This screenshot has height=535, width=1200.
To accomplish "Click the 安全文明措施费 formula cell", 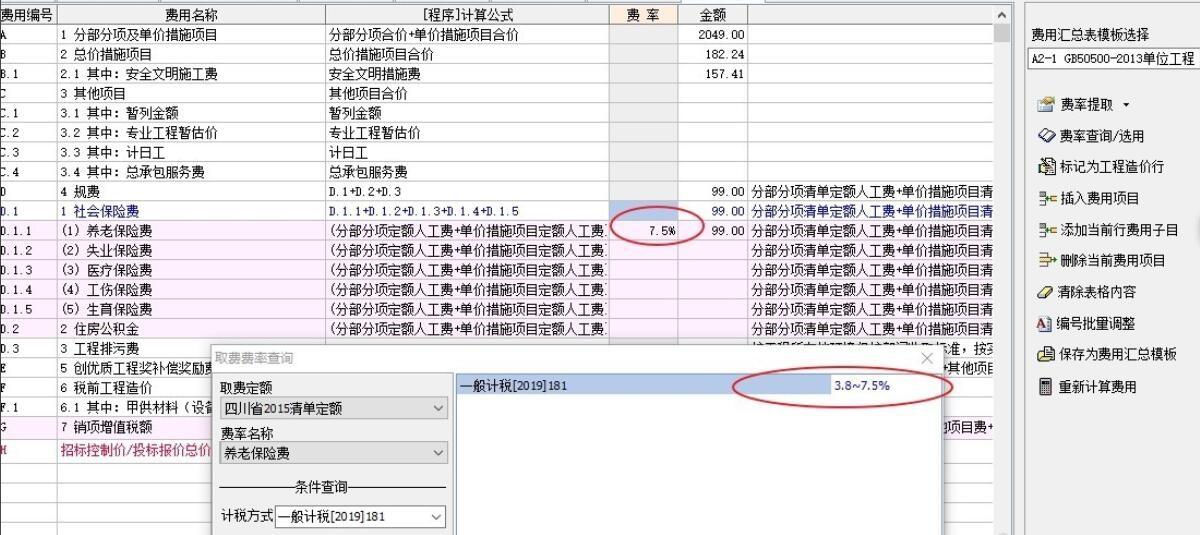I will [467, 74].
